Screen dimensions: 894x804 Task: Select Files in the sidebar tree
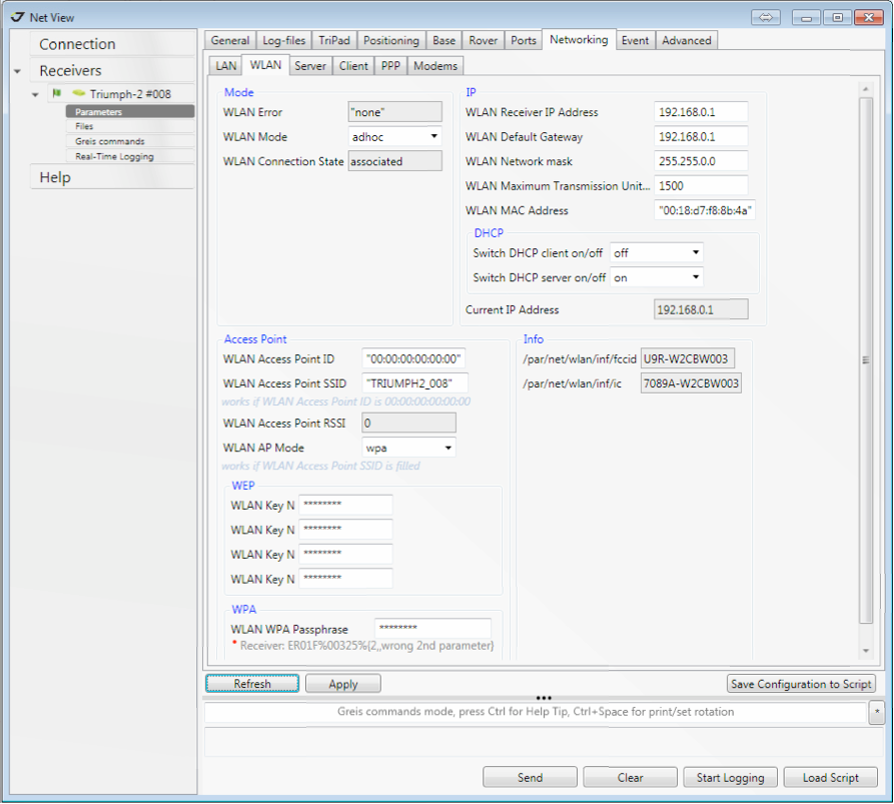click(130, 126)
